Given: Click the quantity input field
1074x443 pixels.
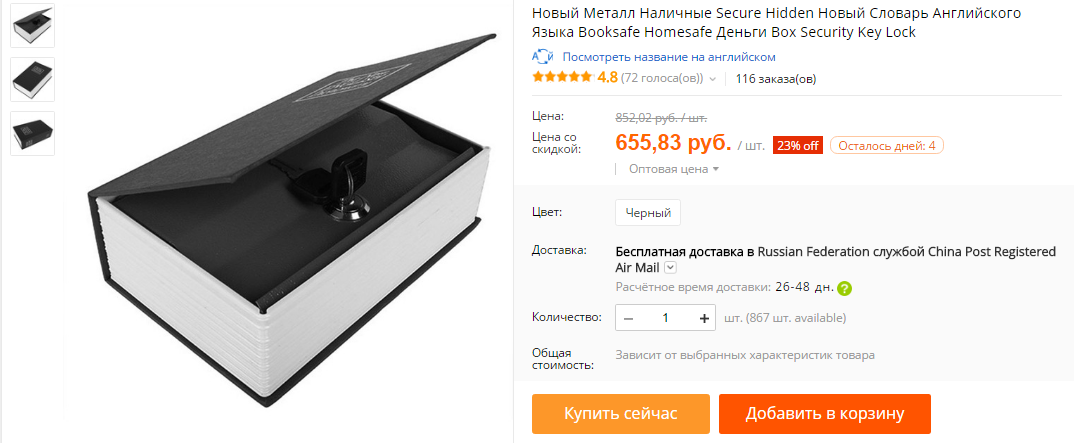Looking at the screenshot, I should point(665,318).
